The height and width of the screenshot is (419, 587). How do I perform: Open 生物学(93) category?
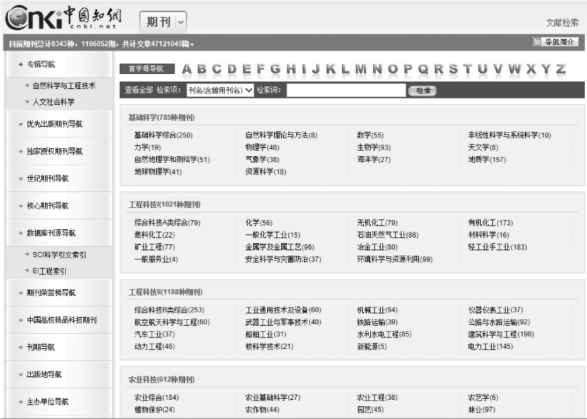pyautogui.click(x=374, y=148)
